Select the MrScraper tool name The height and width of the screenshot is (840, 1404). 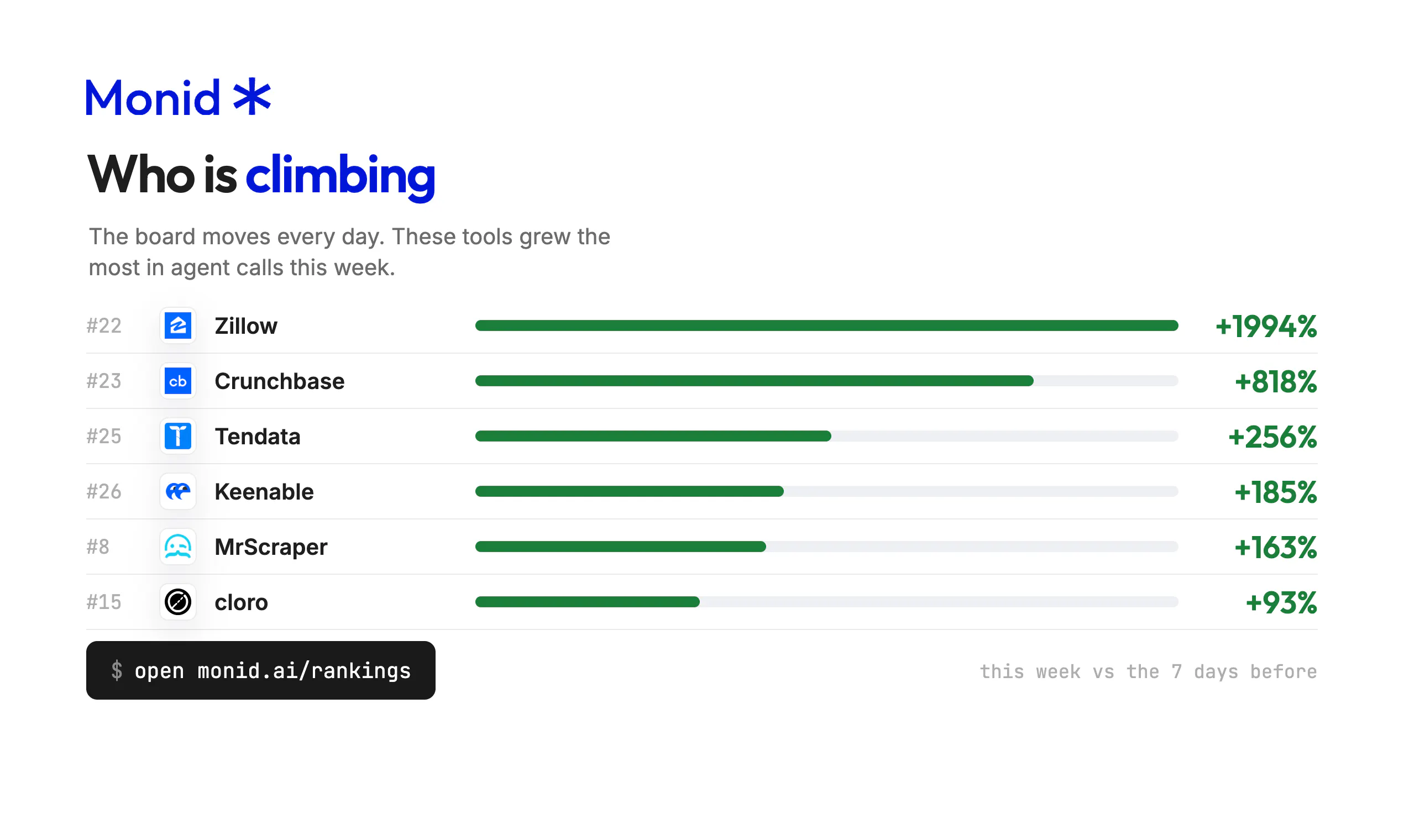click(x=271, y=547)
